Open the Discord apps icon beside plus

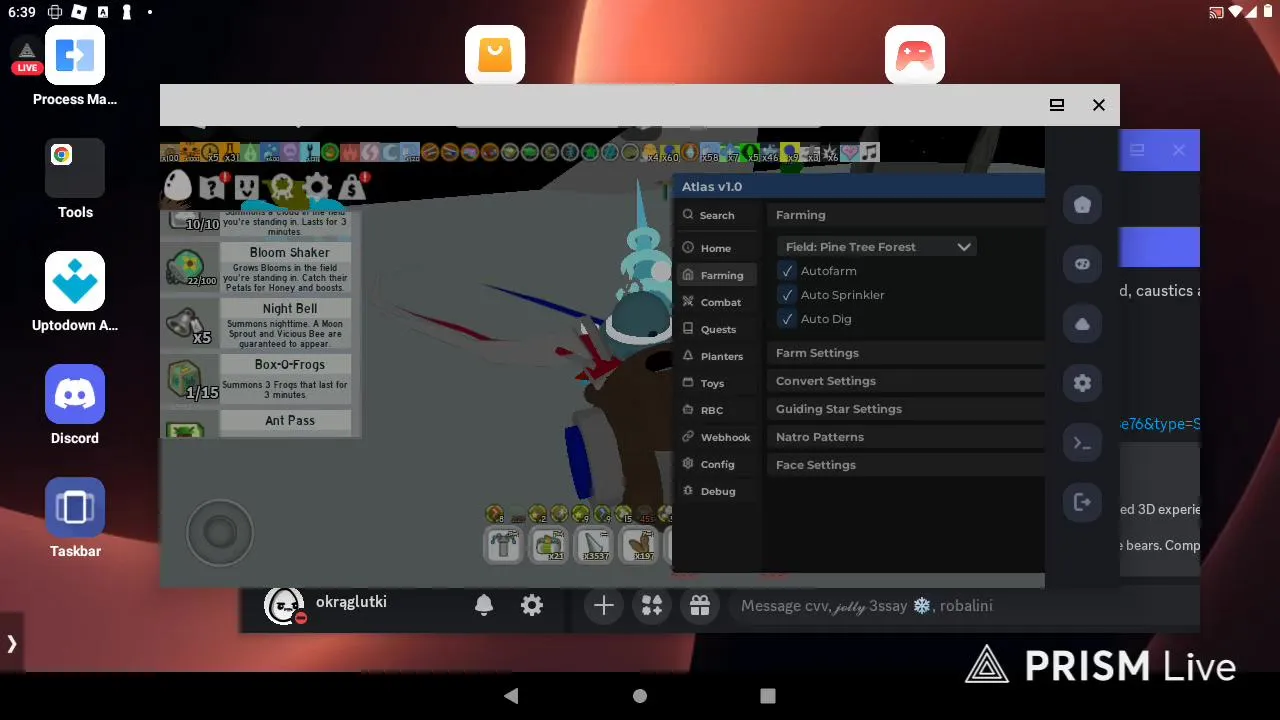coord(652,606)
